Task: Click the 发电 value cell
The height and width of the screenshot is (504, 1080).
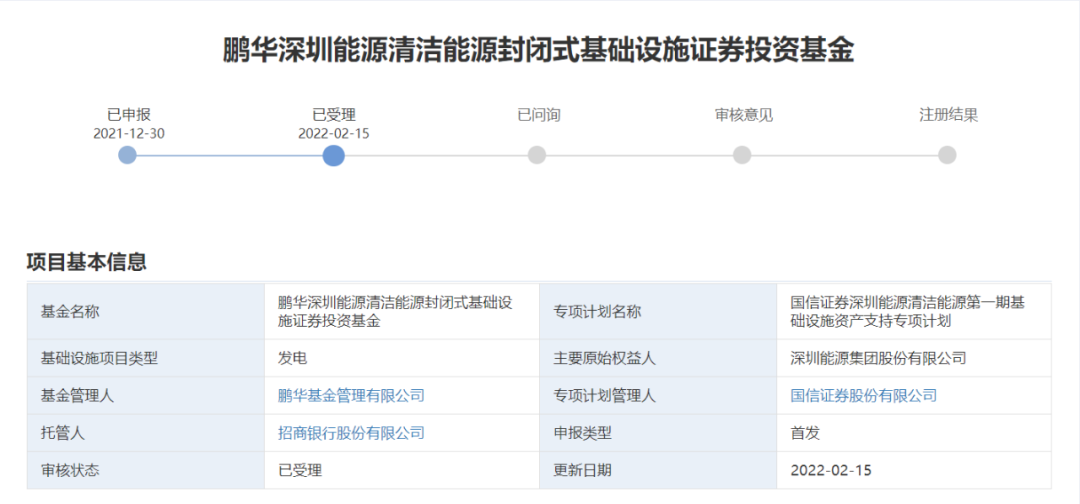Action: coord(402,358)
